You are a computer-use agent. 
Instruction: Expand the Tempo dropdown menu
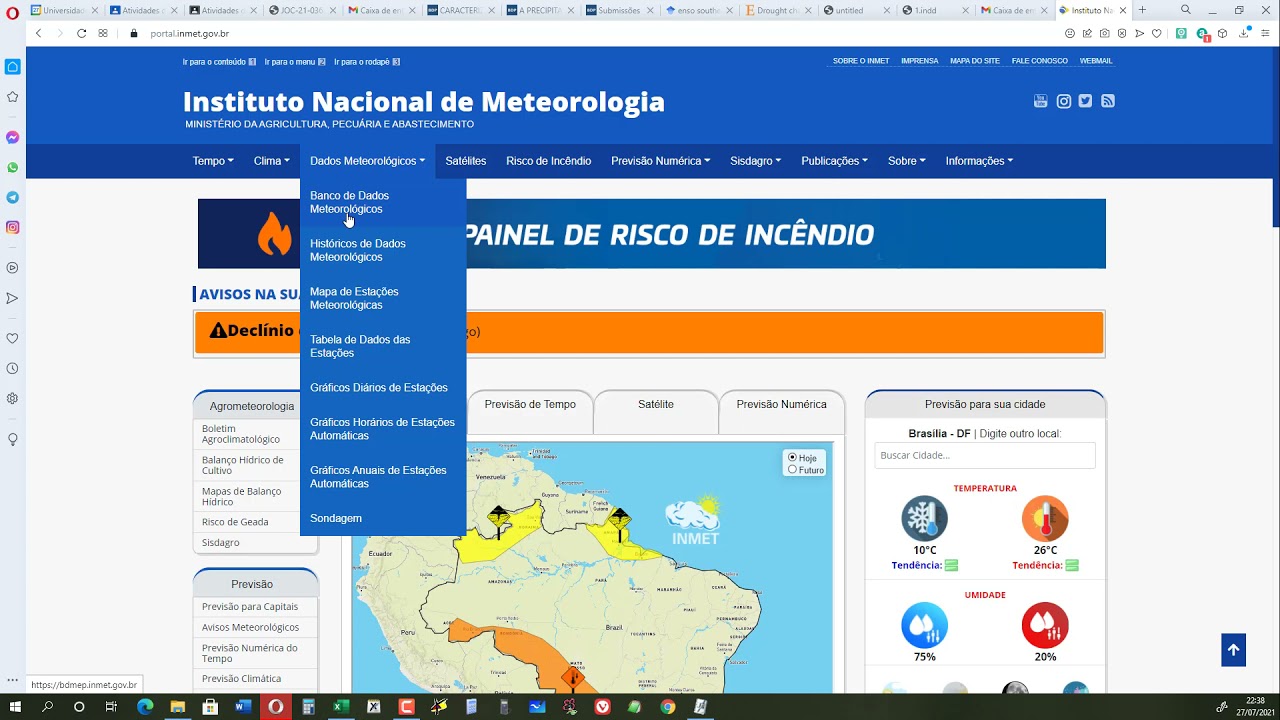(213, 161)
